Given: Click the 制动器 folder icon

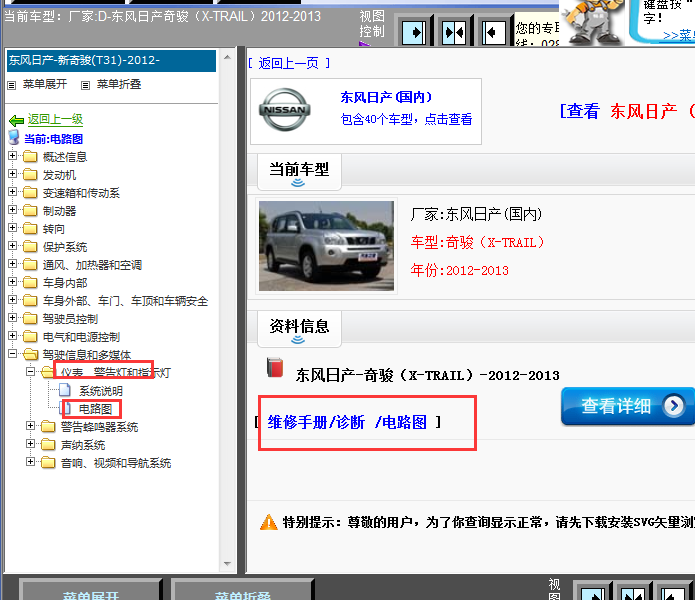Looking at the screenshot, I should tap(30, 210).
